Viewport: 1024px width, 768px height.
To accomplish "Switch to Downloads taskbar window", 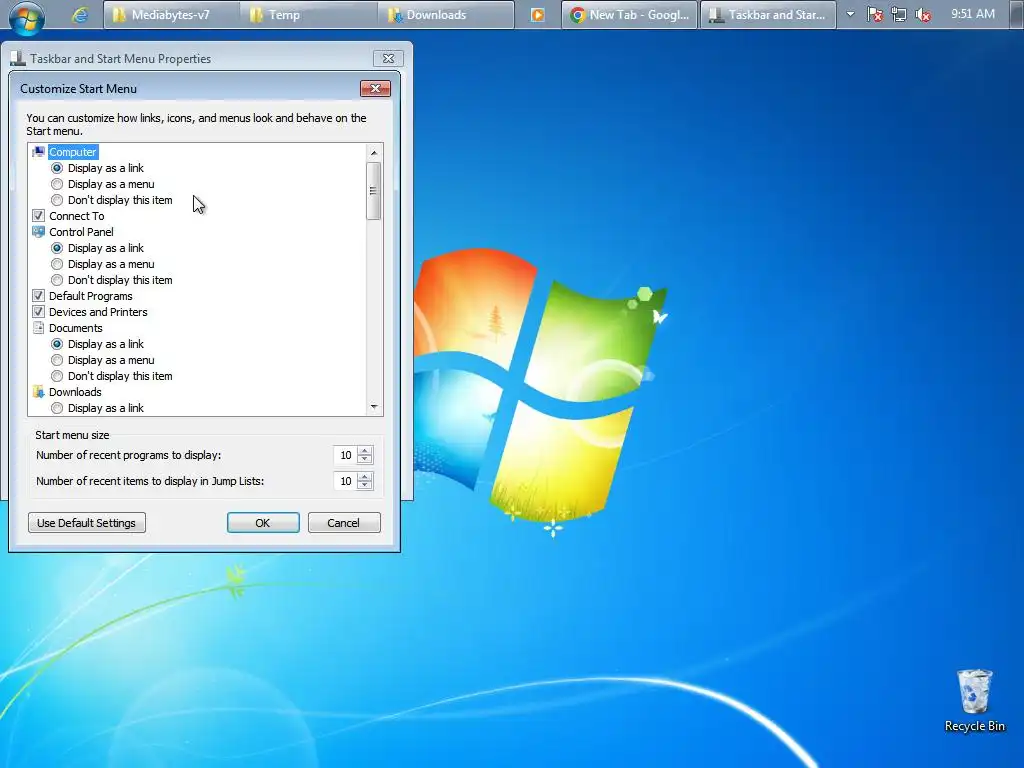I will tap(445, 14).
